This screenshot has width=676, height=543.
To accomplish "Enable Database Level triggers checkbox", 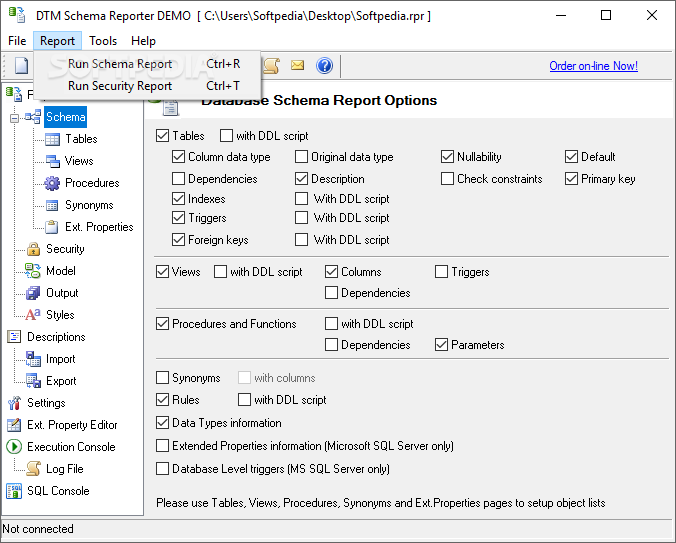I will coord(162,469).
